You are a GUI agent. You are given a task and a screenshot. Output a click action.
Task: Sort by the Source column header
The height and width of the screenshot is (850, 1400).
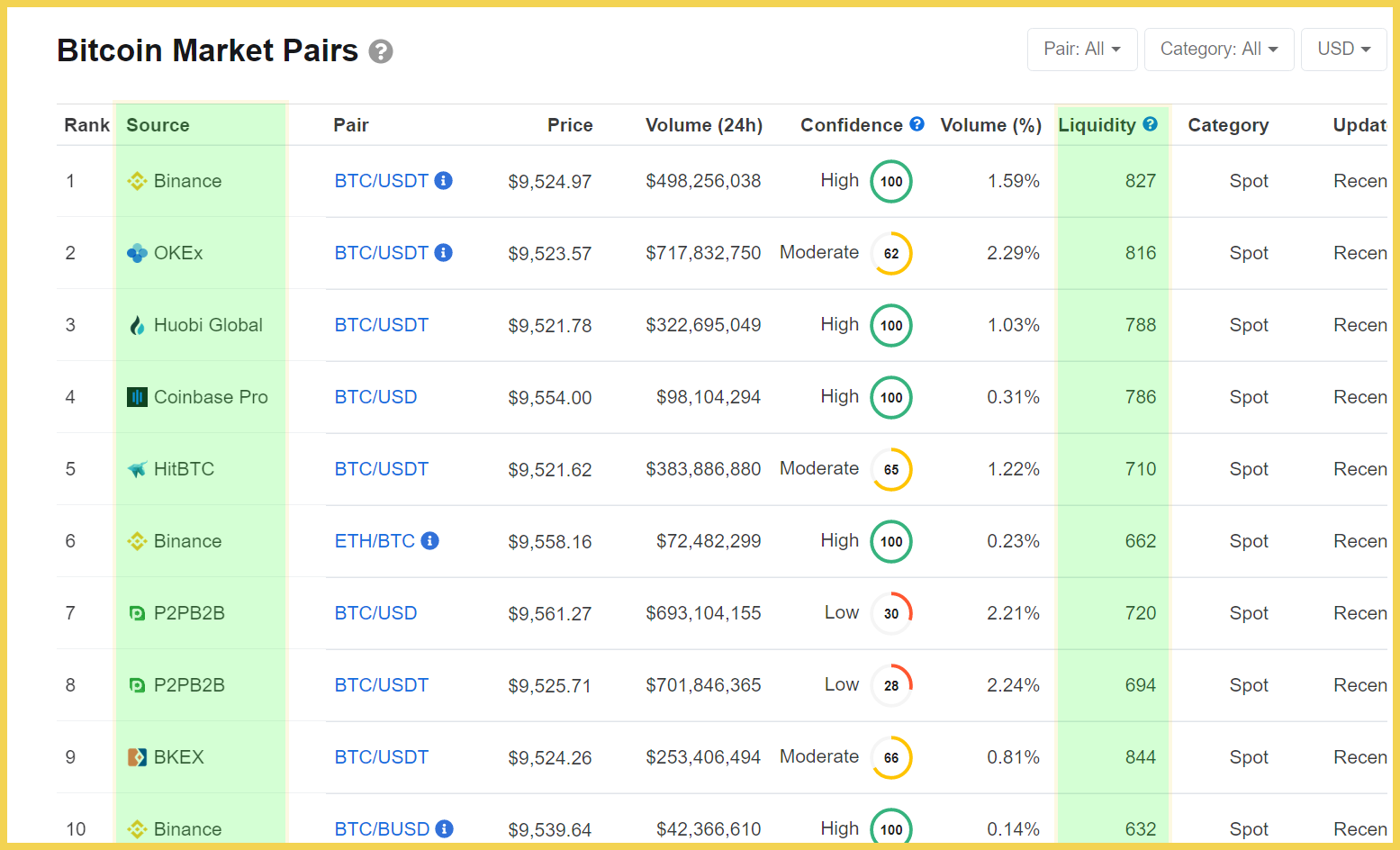[158, 125]
